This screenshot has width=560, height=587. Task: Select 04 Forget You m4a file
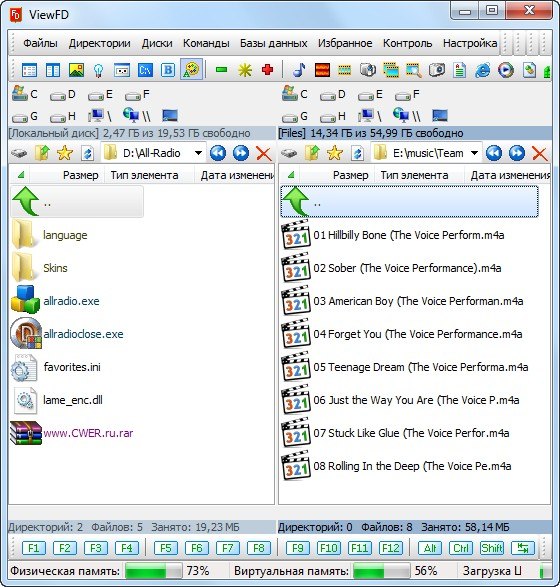402,334
